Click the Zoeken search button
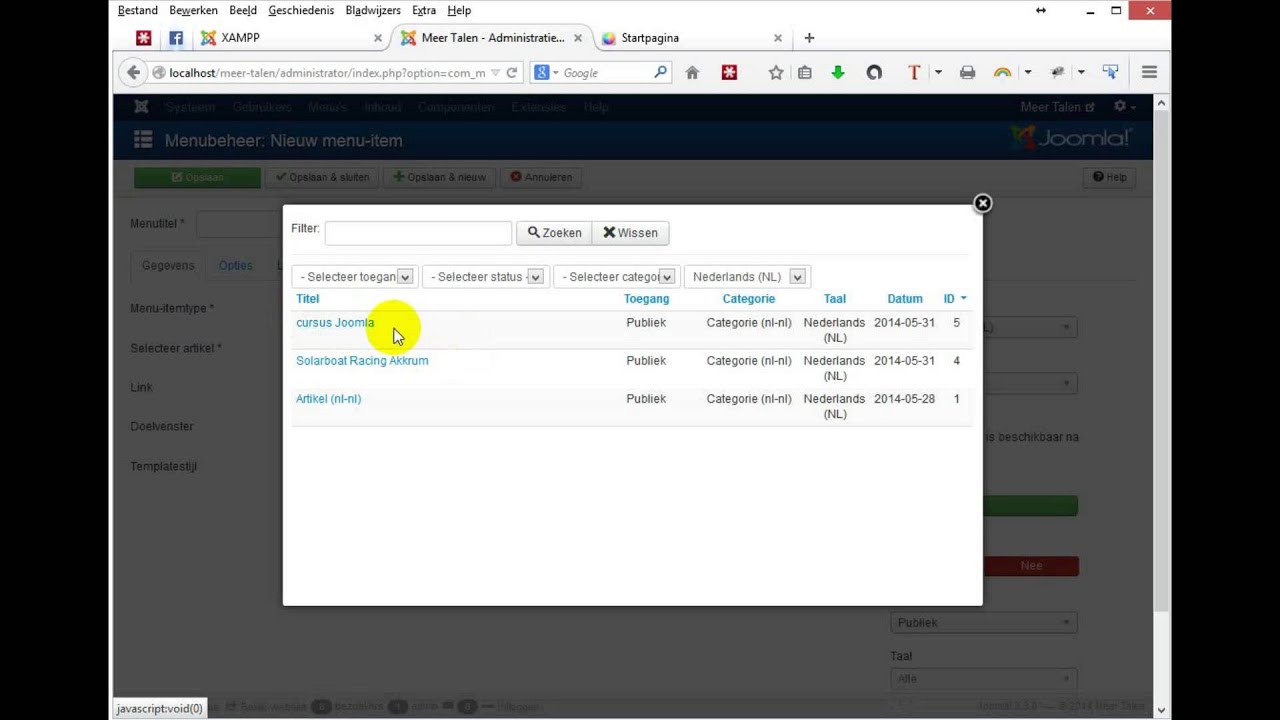1280x720 pixels. click(554, 233)
